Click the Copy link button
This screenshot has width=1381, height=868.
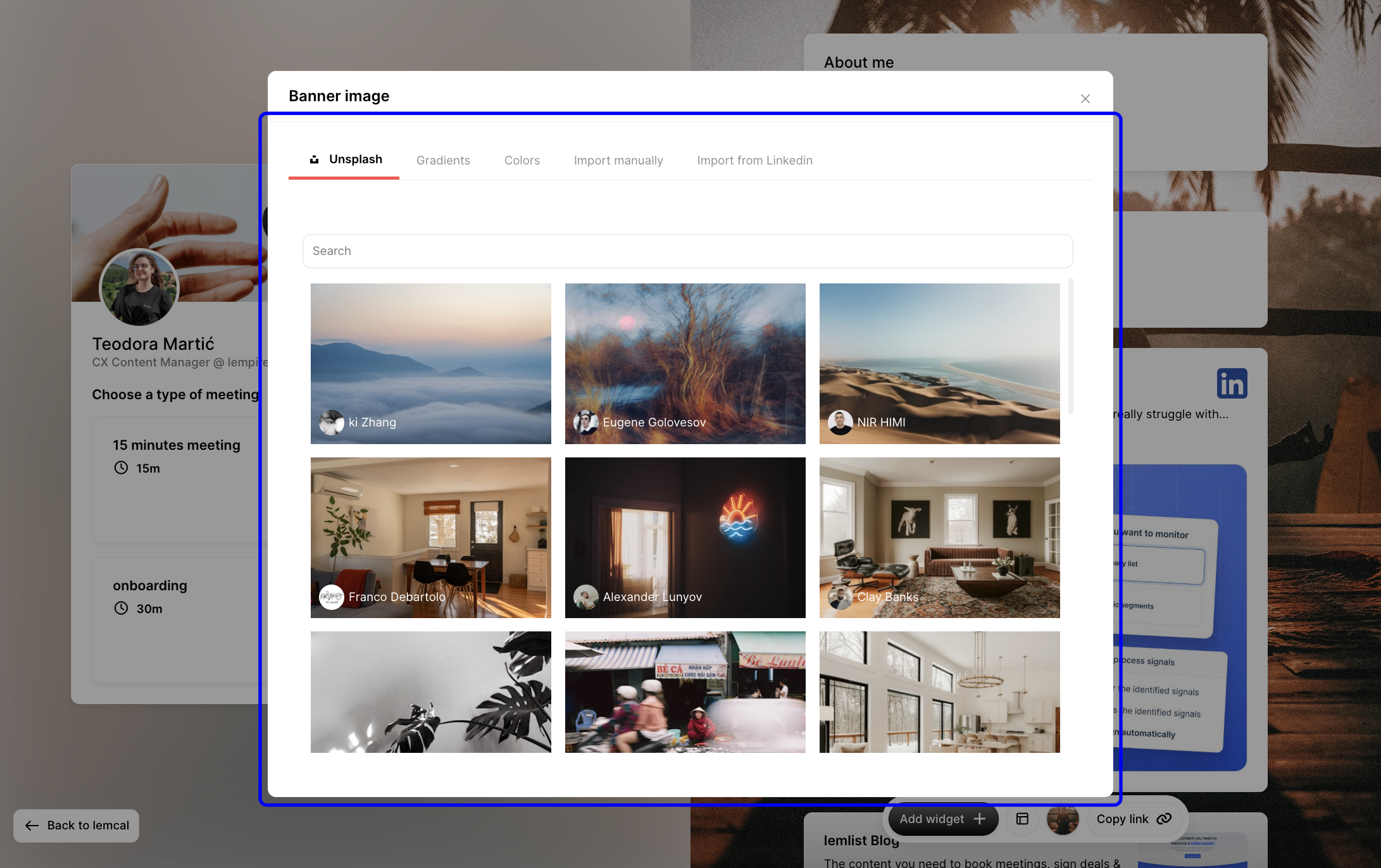pos(1134,818)
